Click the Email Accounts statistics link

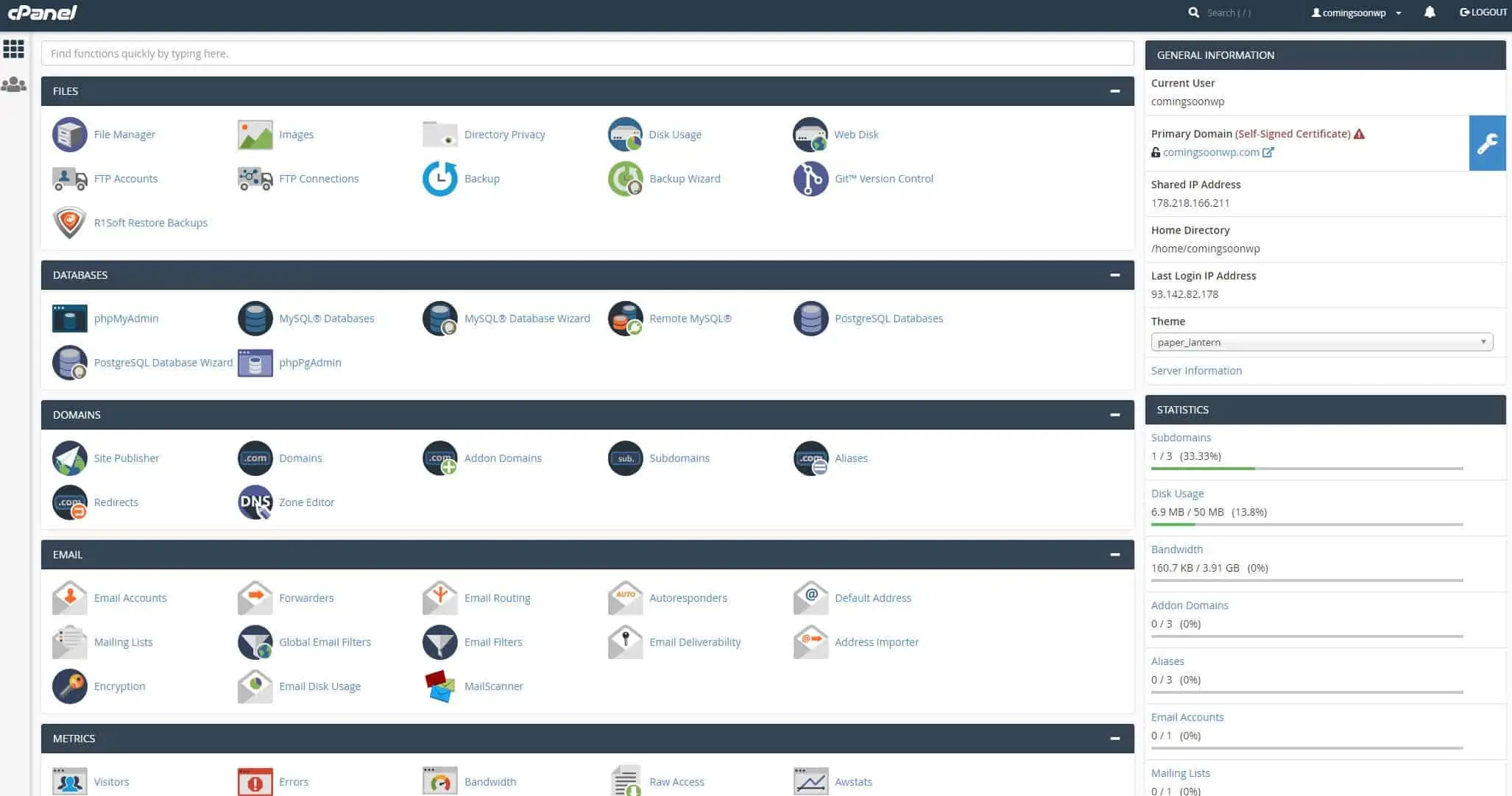pyautogui.click(x=1187, y=717)
